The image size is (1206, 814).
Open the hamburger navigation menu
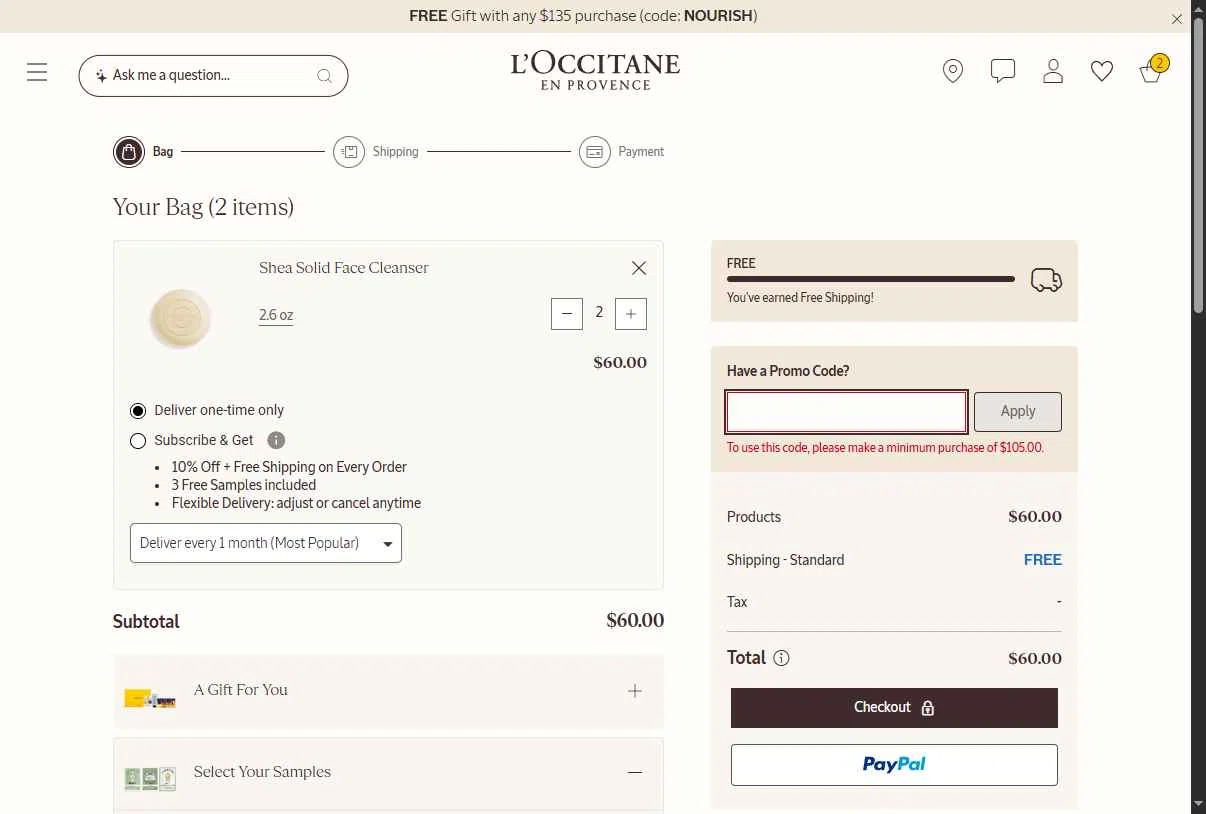[37, 72]
